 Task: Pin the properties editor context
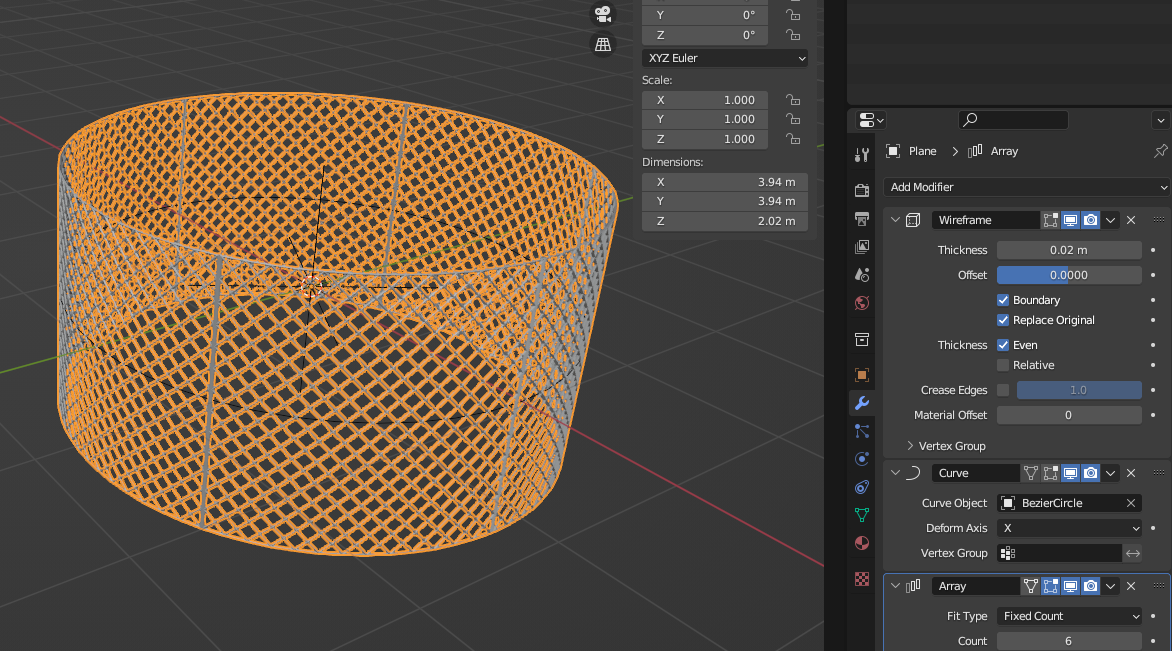1160,151
